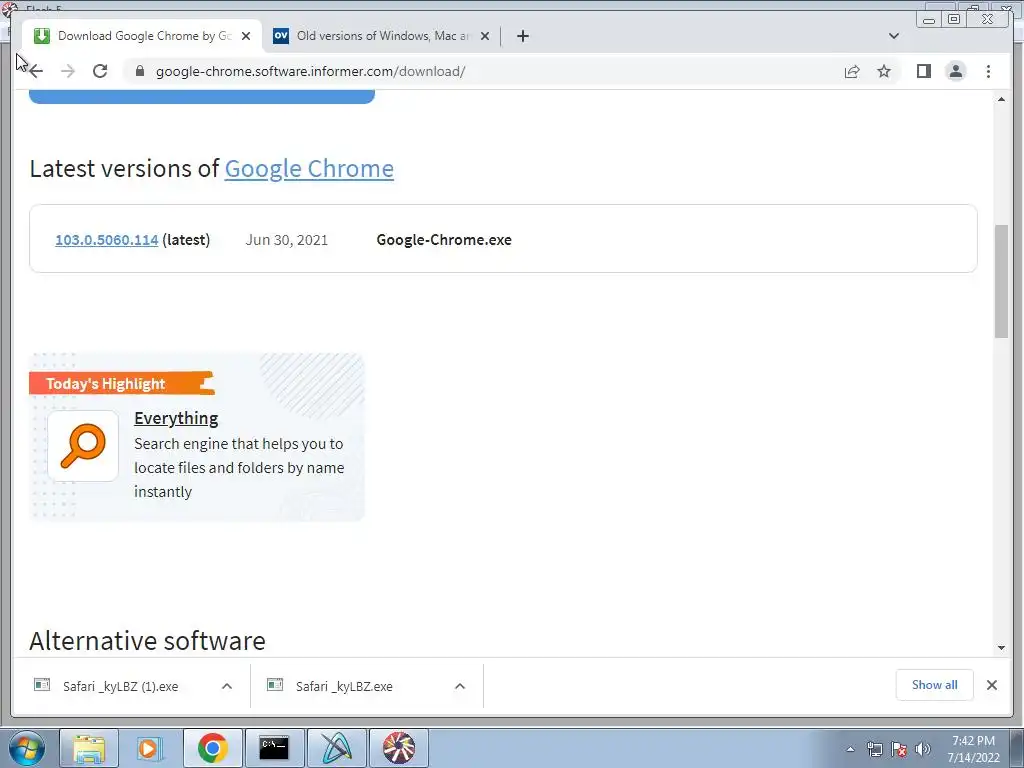Click the Everything magnifier thumbnail
Screen dimensions: 1024x768
click(x=83, y=446)
